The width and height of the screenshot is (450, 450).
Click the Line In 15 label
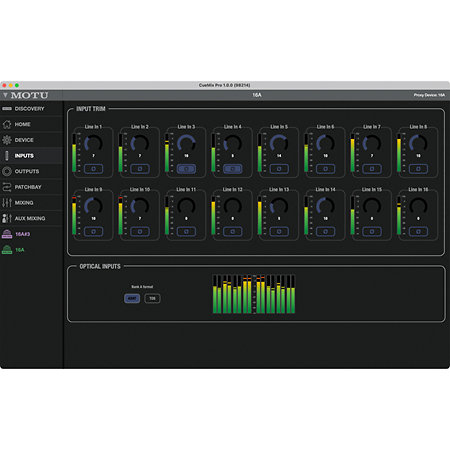click(372, 189)
